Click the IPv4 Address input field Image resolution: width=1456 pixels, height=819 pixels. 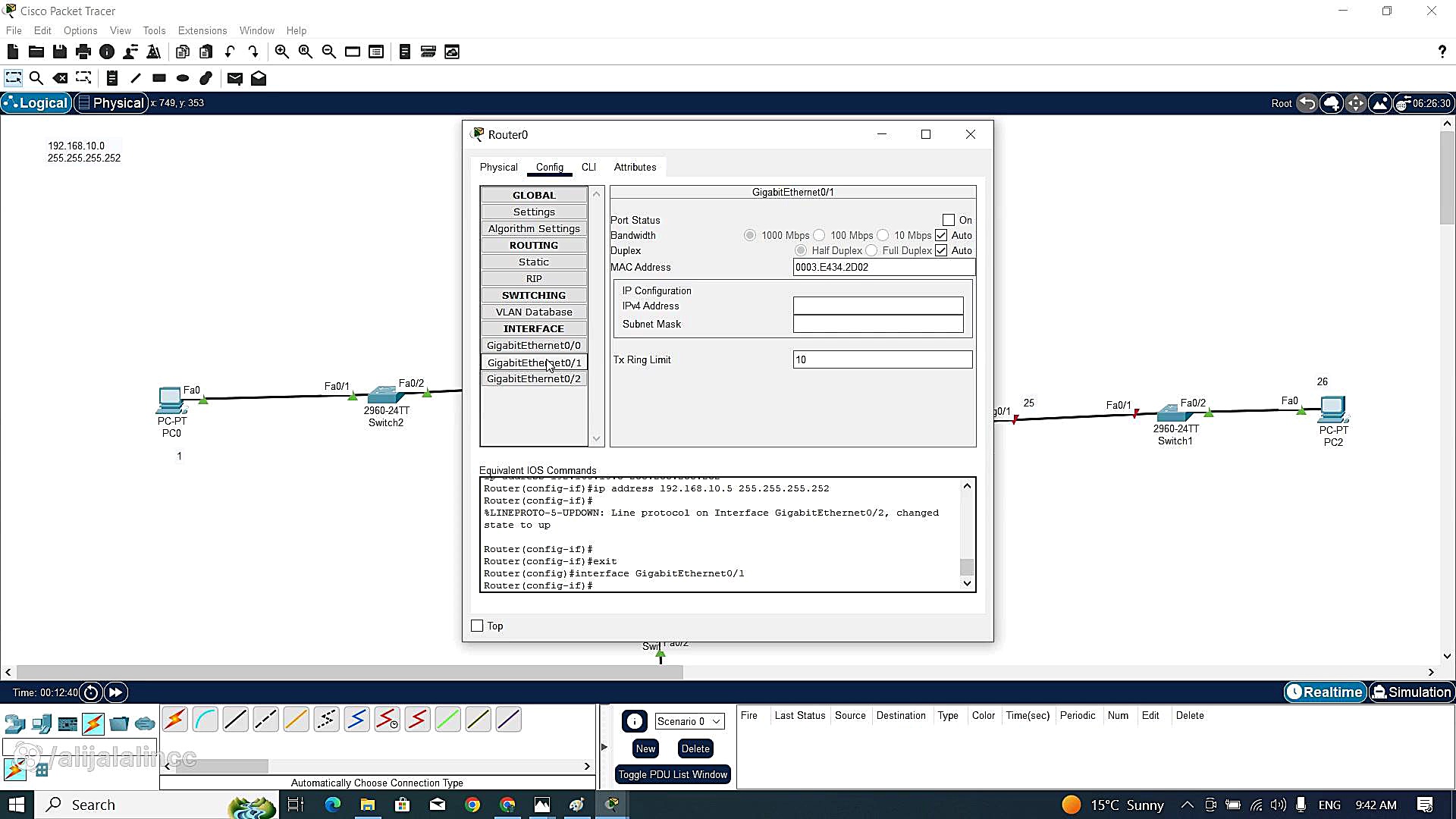coord(877,306)
